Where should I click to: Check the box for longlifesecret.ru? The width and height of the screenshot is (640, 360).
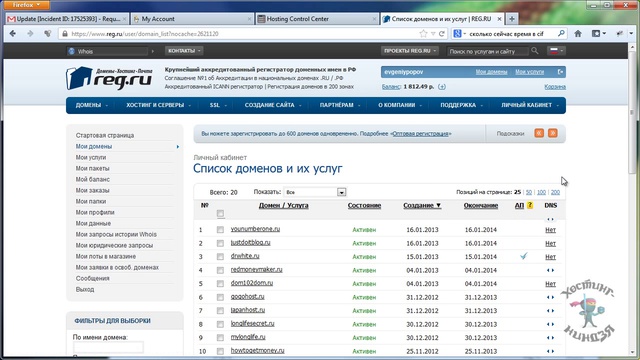click(x=220, y=324)
